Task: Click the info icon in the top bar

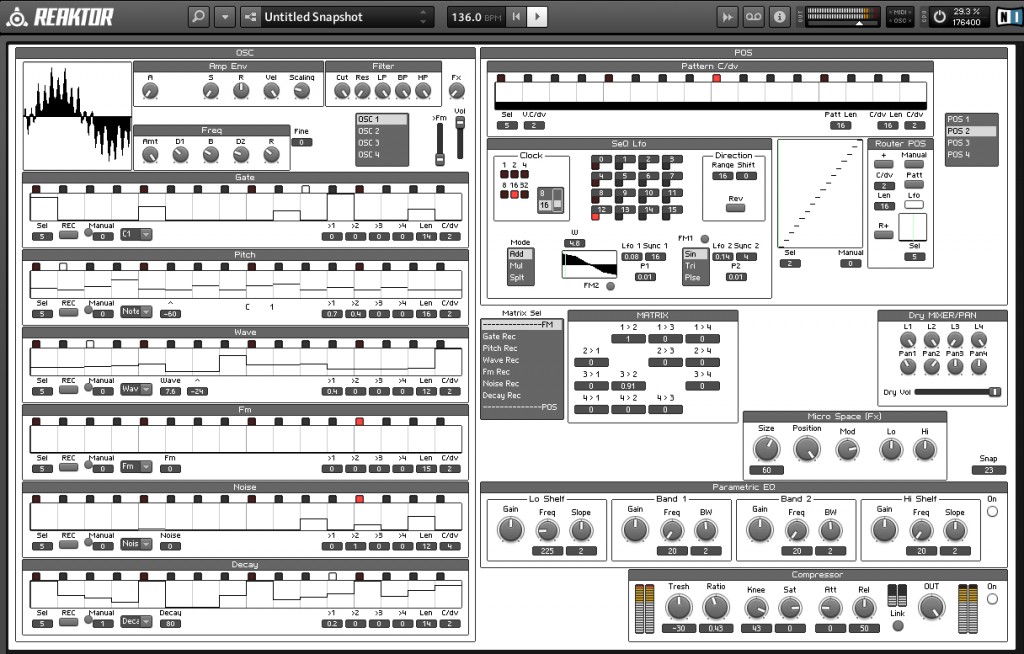Action: 779,17
